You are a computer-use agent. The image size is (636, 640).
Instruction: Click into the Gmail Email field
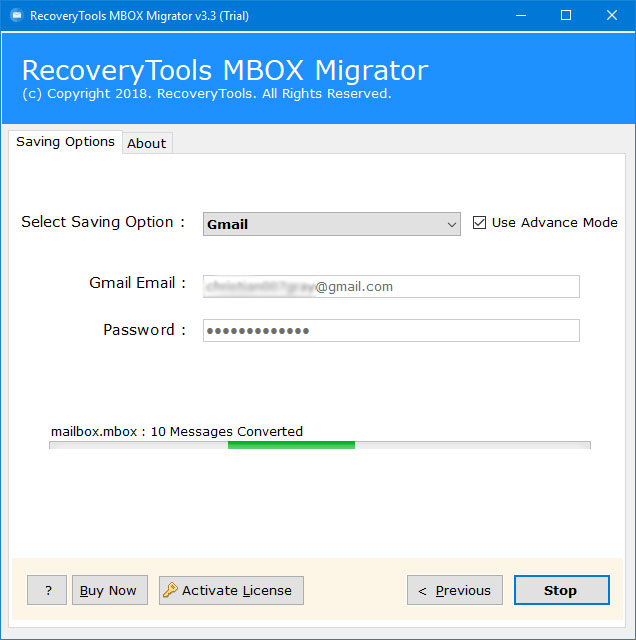point(391,287)
